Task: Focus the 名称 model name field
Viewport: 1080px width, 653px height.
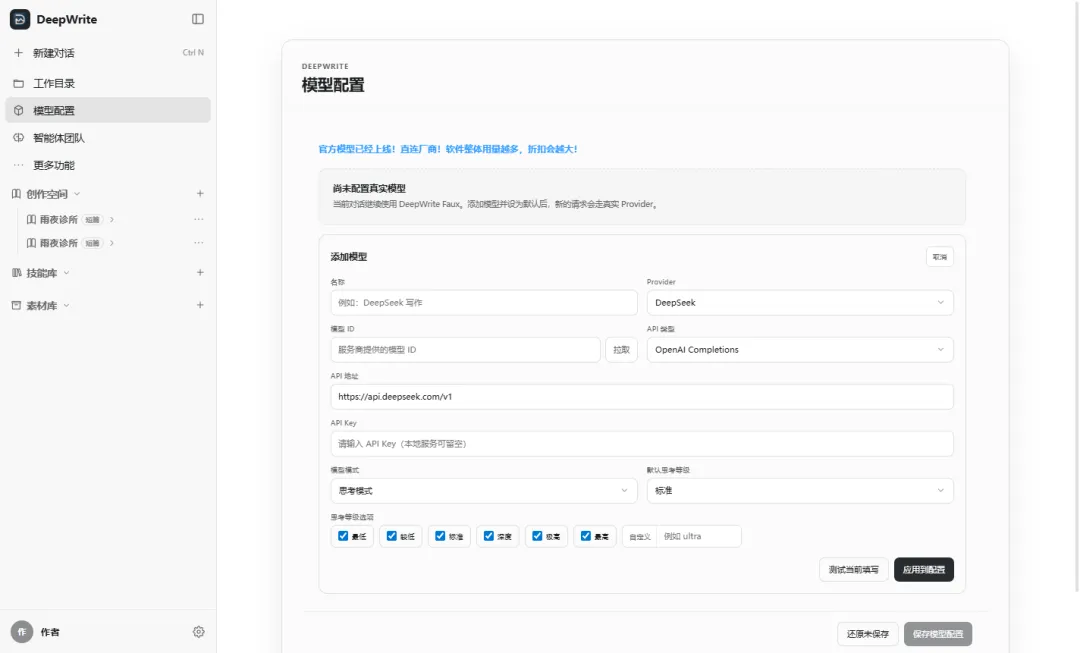Action: click(484, 302)
